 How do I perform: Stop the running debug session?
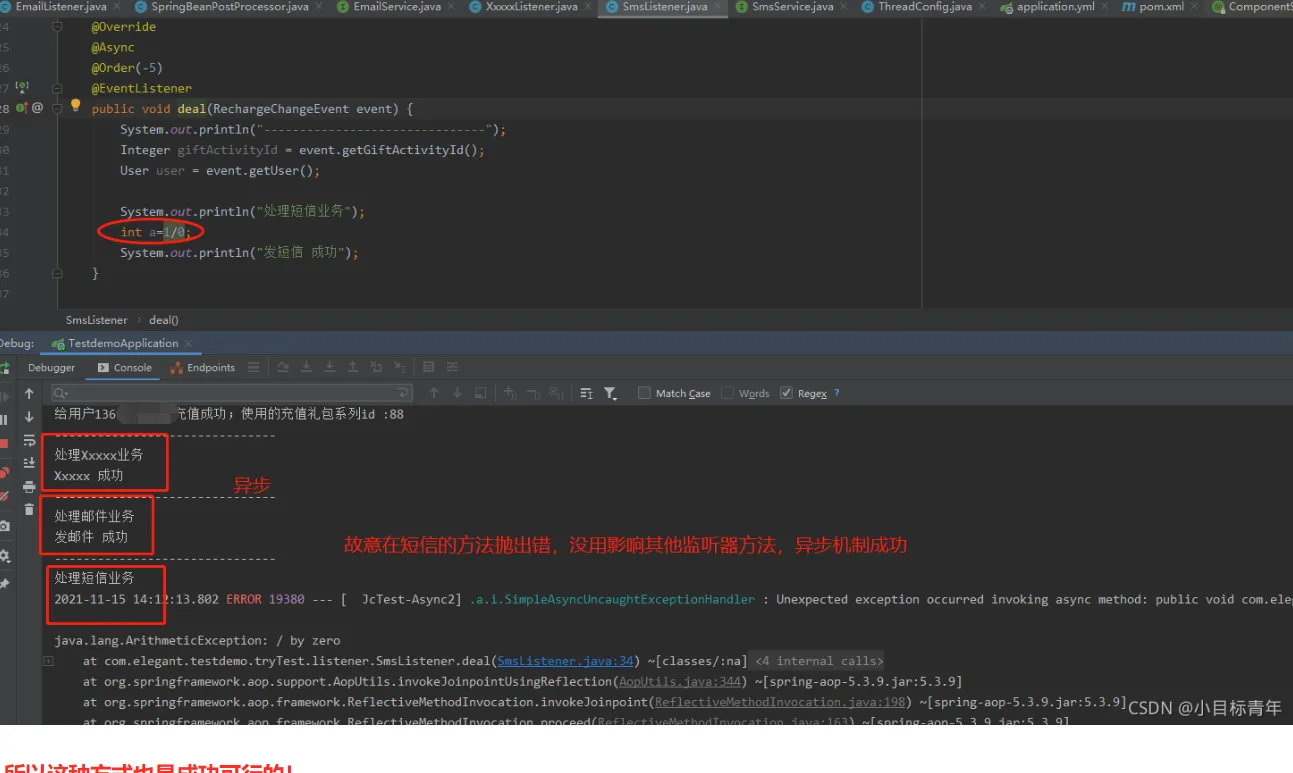pos(5,443)
